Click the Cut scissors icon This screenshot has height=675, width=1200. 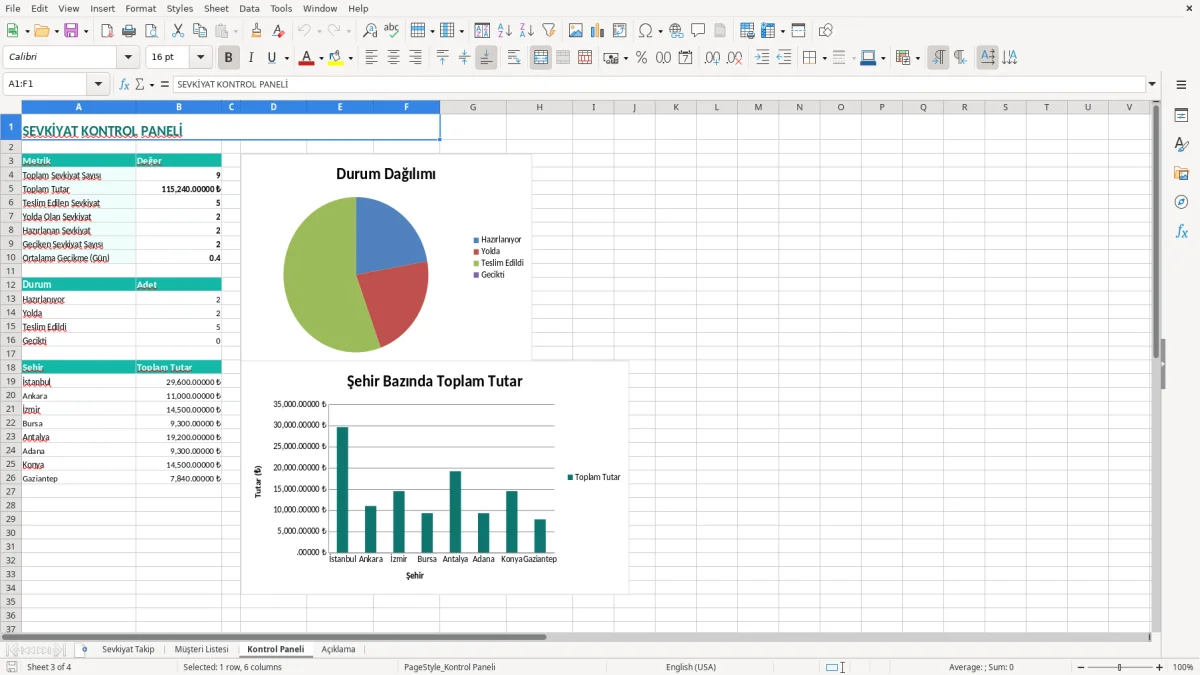(178, 31)
